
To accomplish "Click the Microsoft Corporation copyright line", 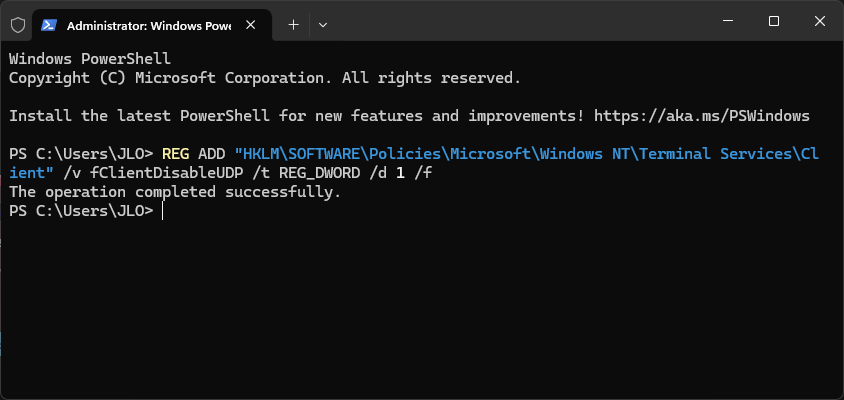I will click(x=265, y=78).
